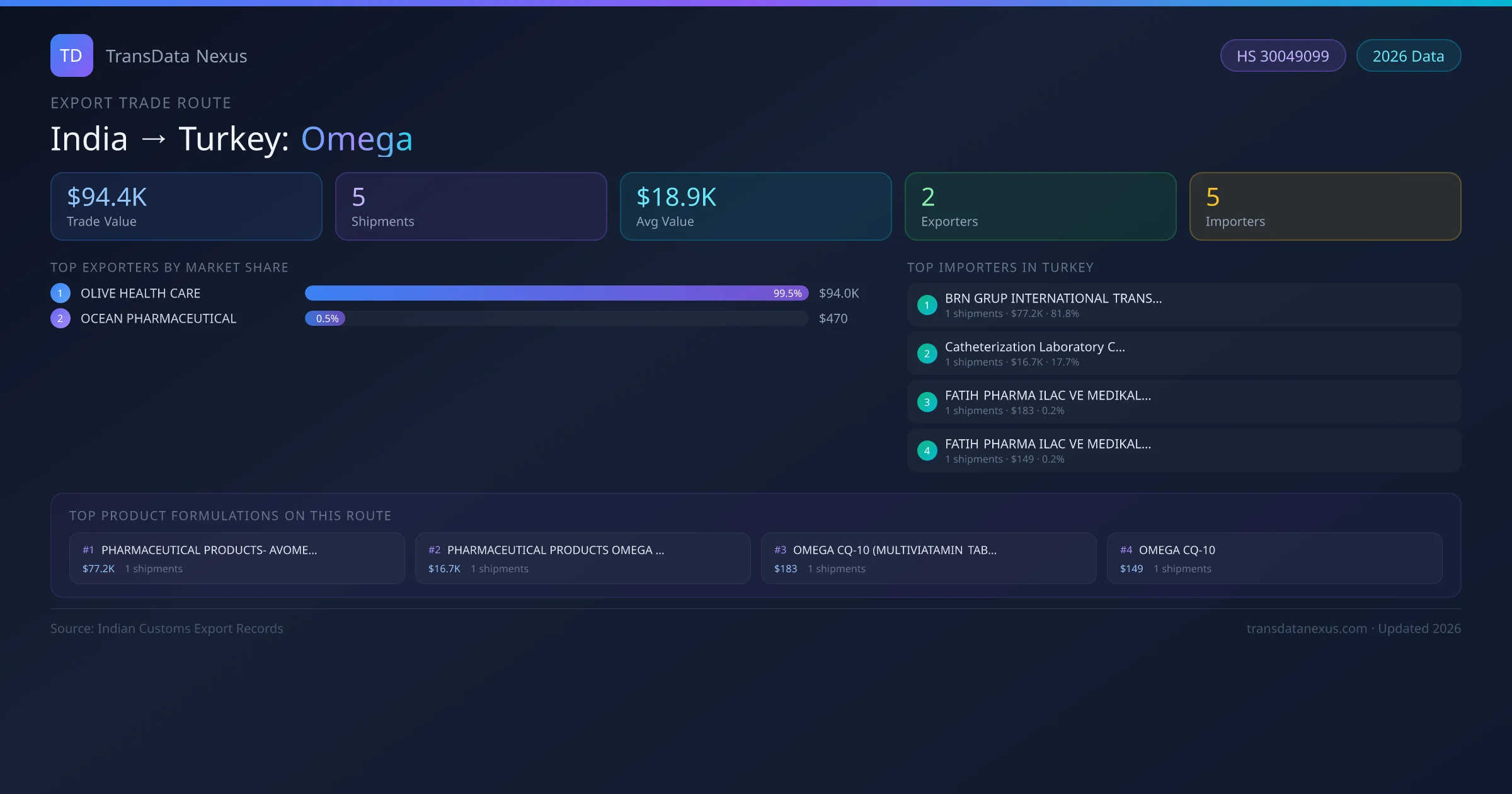Open #3 Omega CQ-10 Multivitamin Tab card
The height and width of the screenshot is (794, 1512).
929,558
